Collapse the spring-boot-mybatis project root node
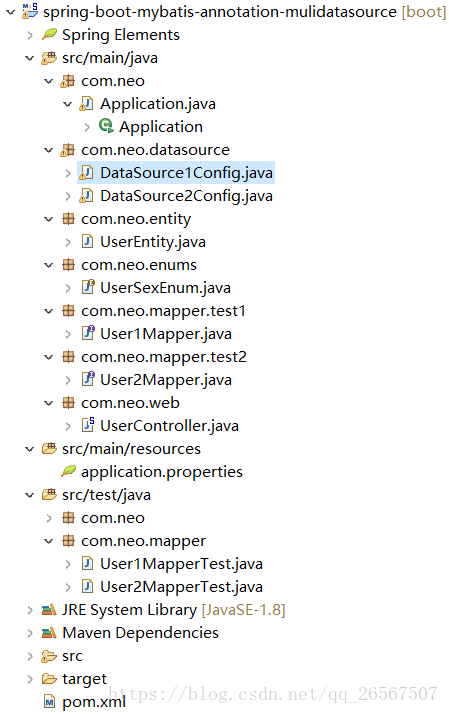 (x=10, y=12)
